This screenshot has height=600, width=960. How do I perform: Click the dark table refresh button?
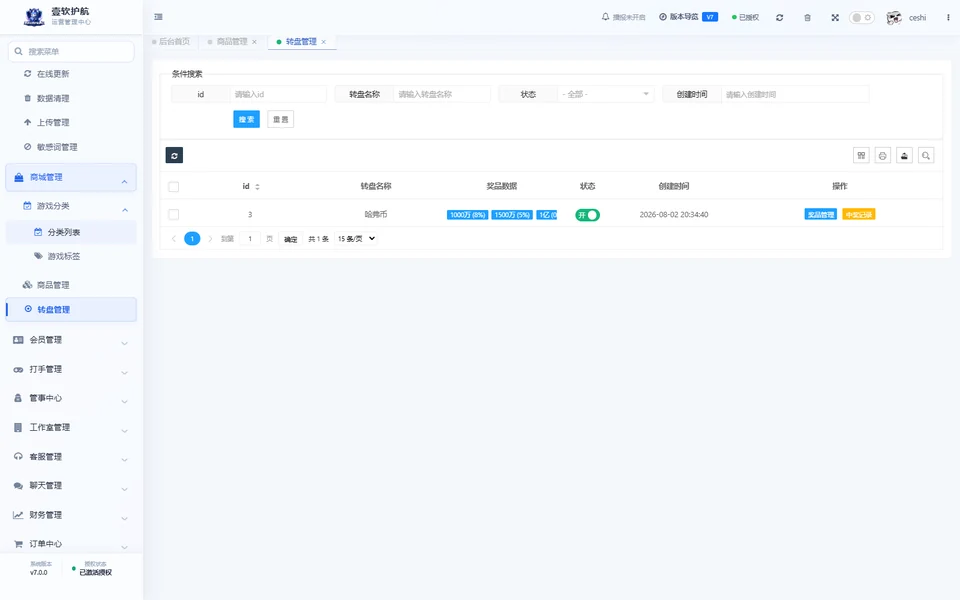pos(174,156)
